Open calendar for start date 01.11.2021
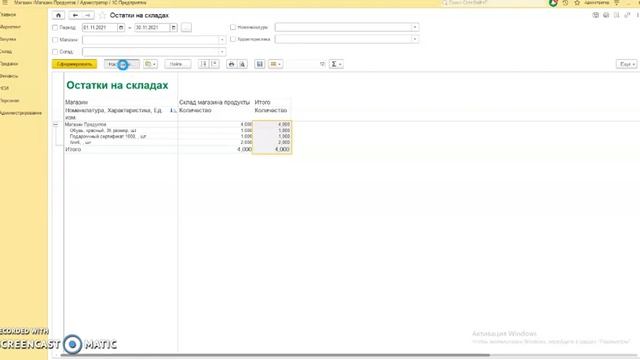 click(121, 28)
